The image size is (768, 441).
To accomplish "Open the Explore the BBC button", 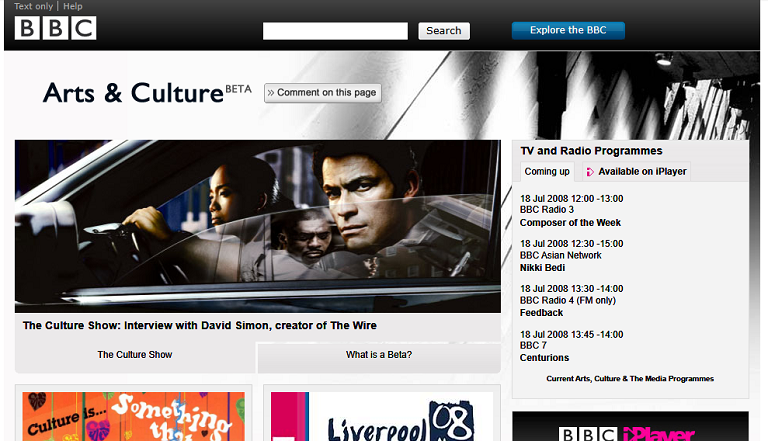I will [568, 30].
